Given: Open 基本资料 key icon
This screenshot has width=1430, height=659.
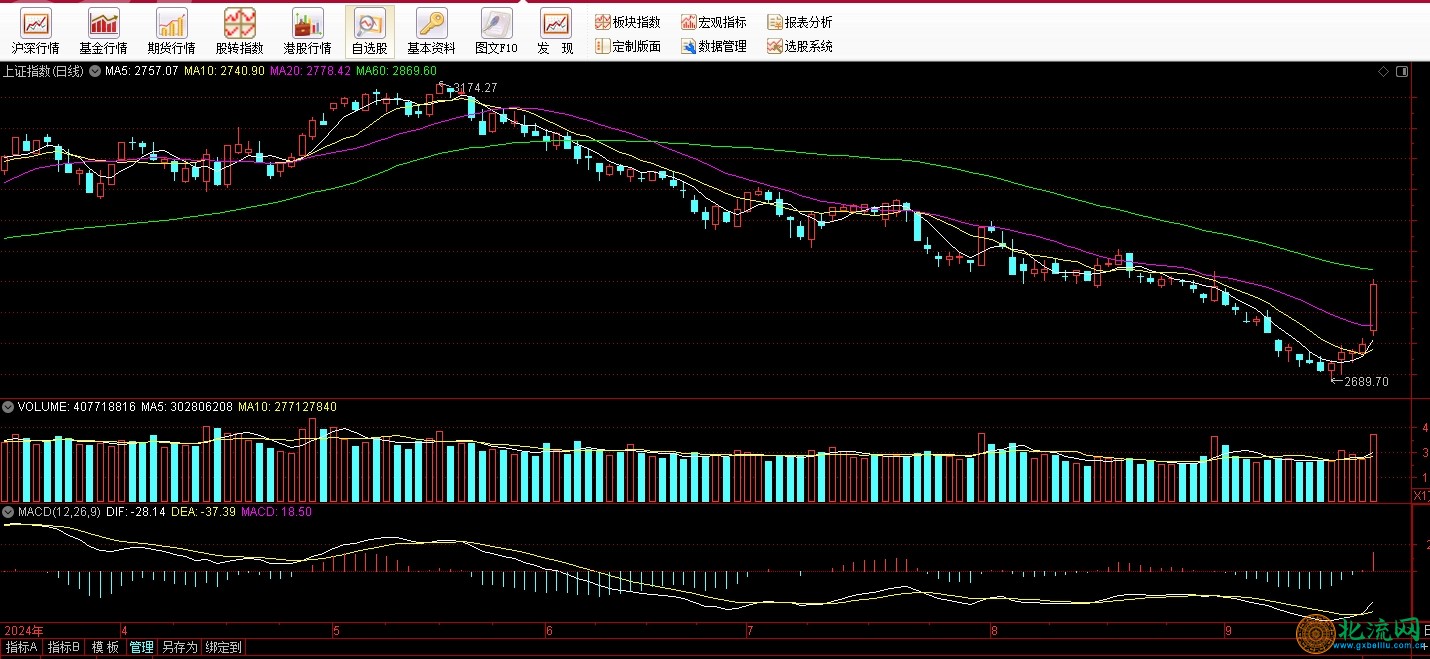Looking at the screenshot, I should pyautogui.click(x=431, y=31).
